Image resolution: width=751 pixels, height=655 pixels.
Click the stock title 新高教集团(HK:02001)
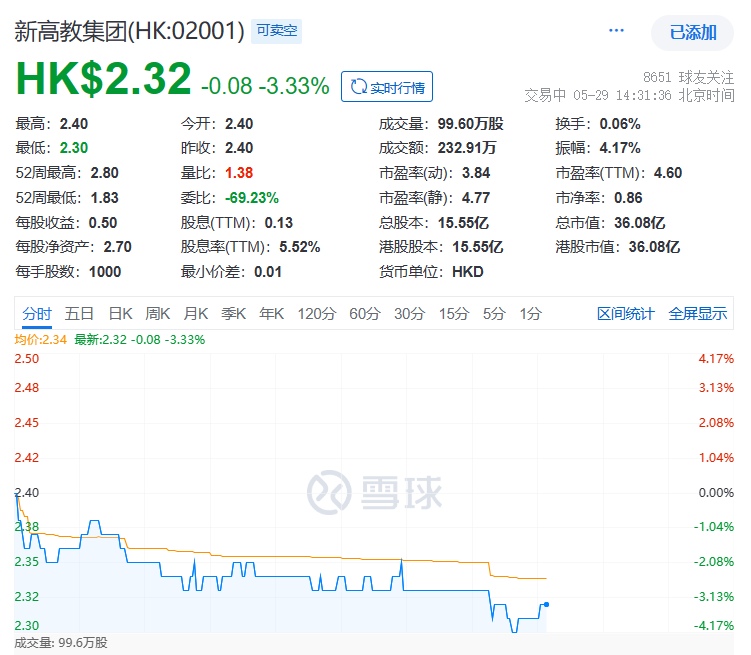click(129, 32)
